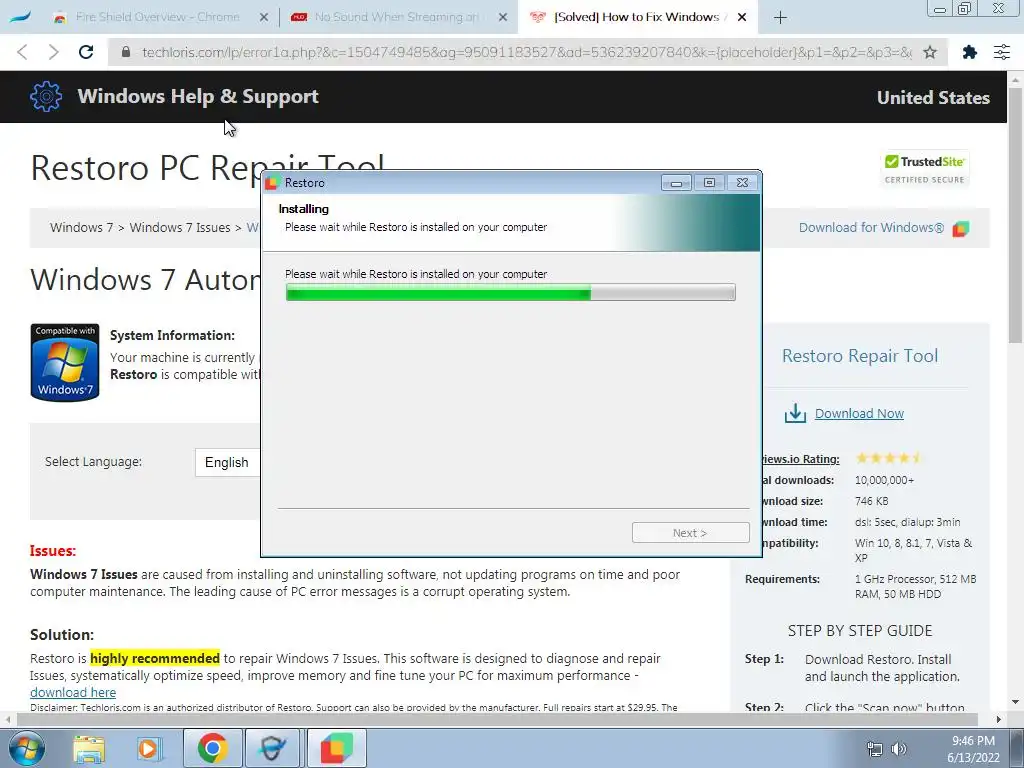Click the Windows 7 breadcrumb link
Image resolution: width=1024 pixels, height=768 pixels.
click(x=81, y=227)
